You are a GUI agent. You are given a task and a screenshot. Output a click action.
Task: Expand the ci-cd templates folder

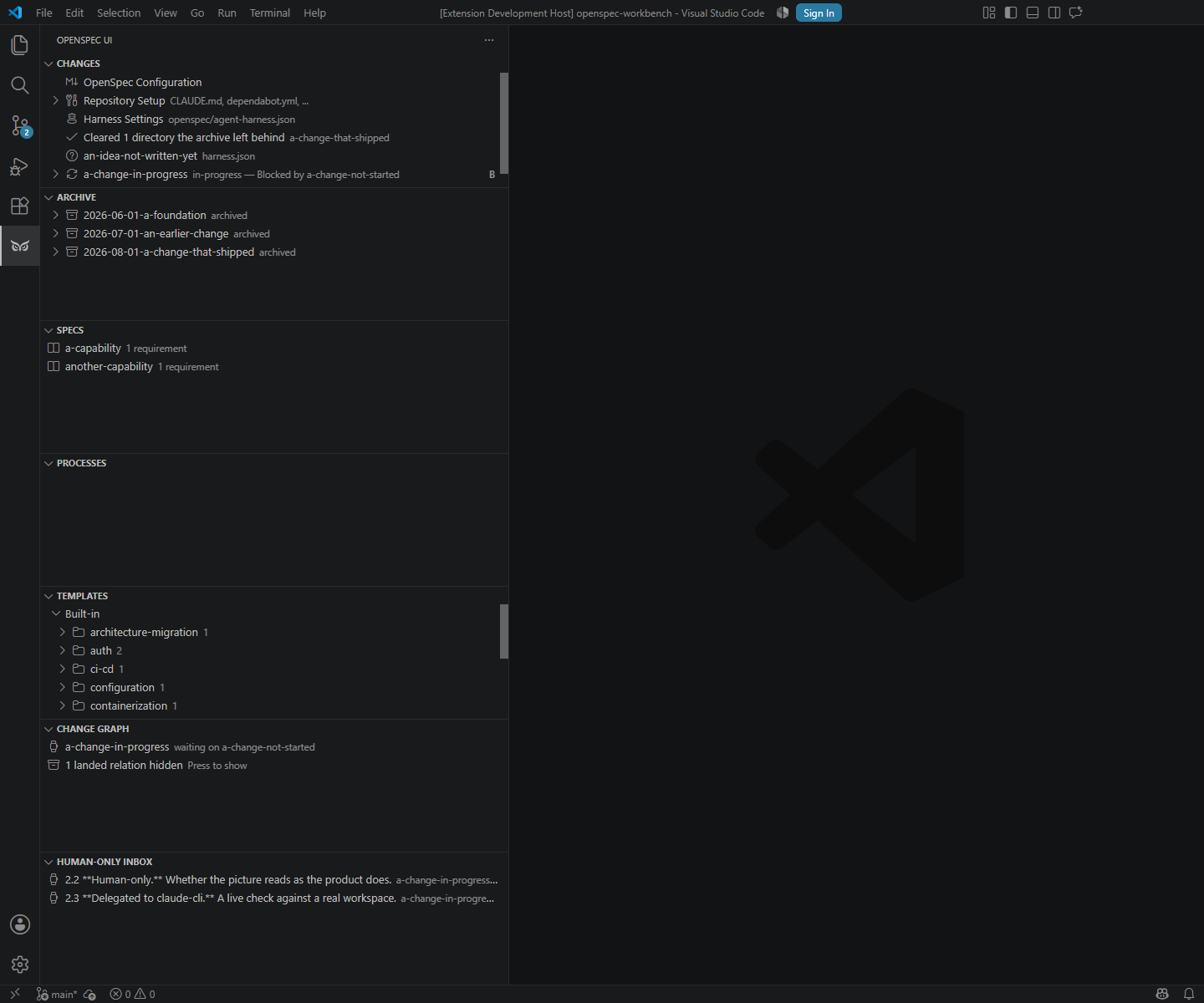coord(63,670)
